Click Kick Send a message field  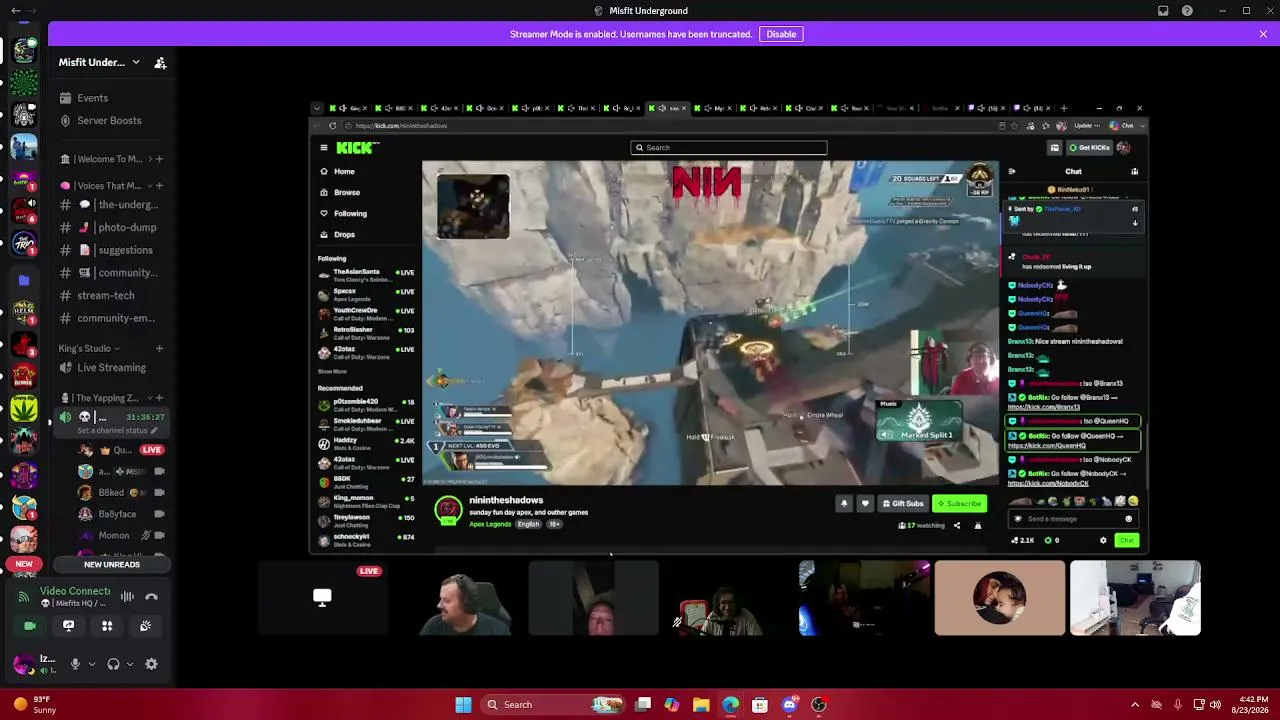point(1072,519)
